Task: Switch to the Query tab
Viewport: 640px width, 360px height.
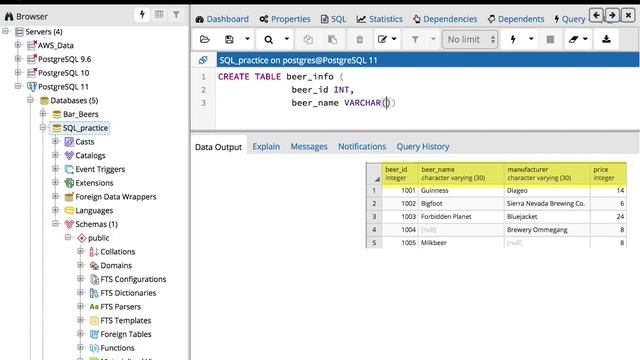Action: click(x=570, y=19)
